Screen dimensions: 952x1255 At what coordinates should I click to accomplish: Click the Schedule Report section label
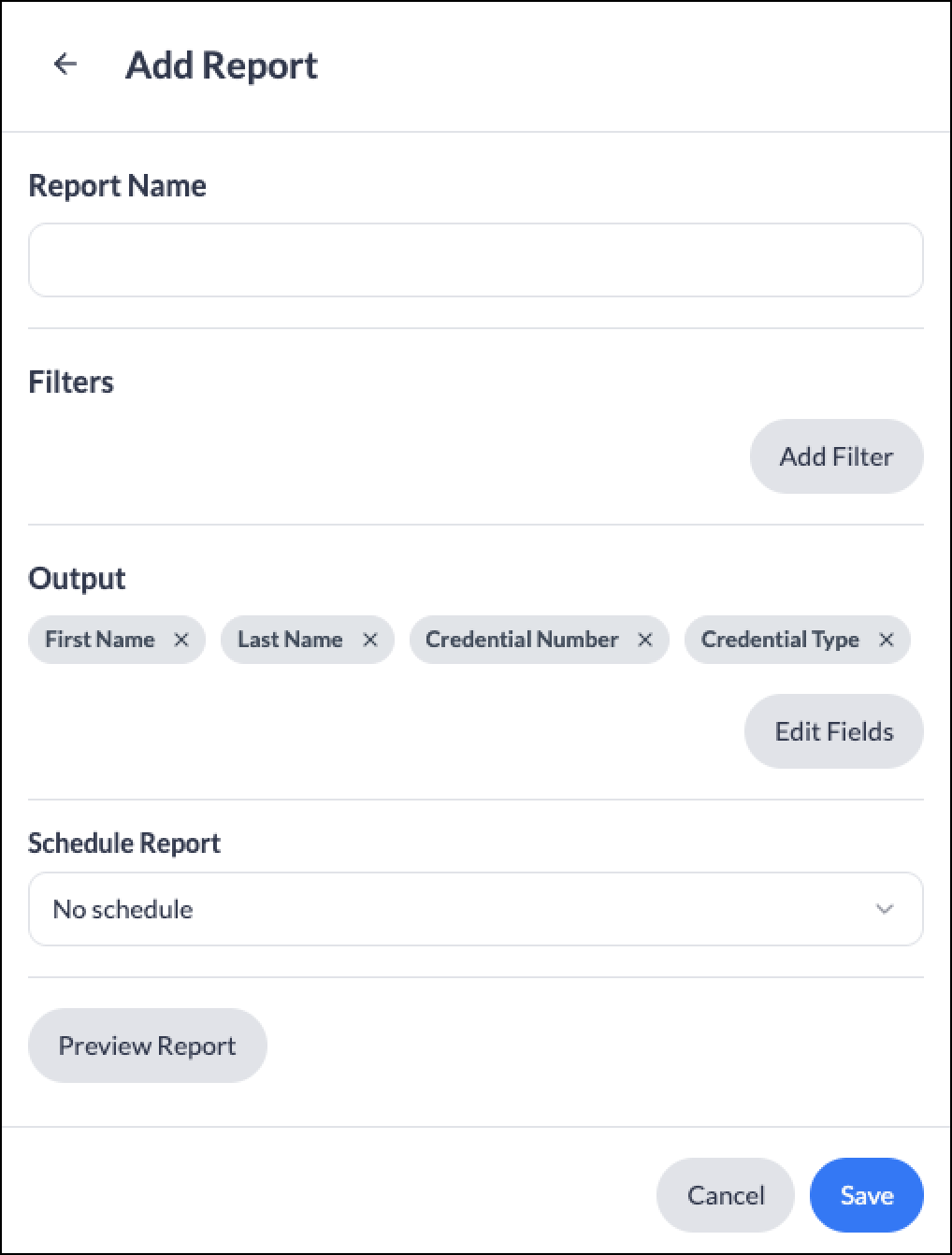[124, 844]
